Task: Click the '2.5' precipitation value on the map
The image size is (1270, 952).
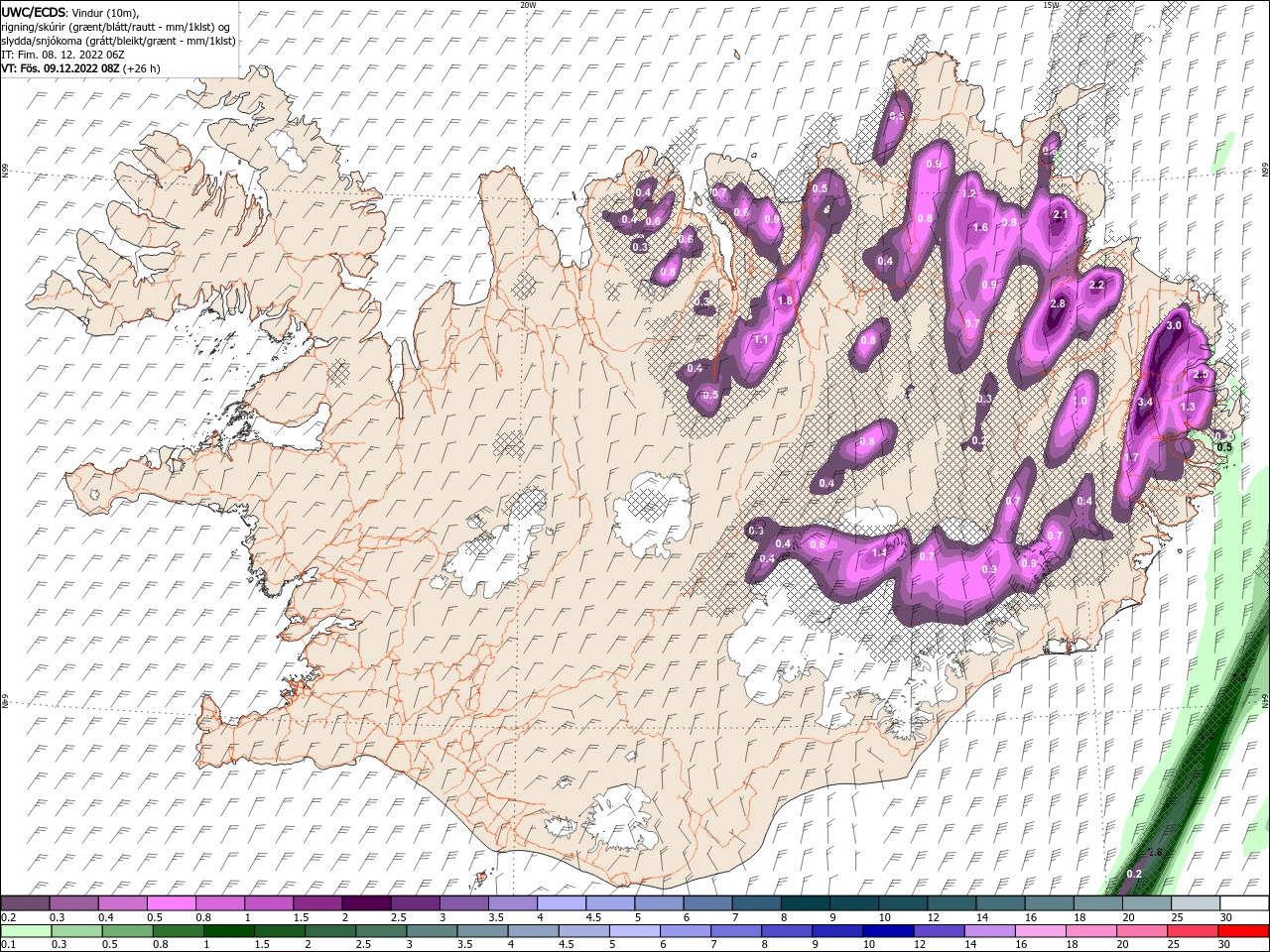Action: (x=1201, y=375)
